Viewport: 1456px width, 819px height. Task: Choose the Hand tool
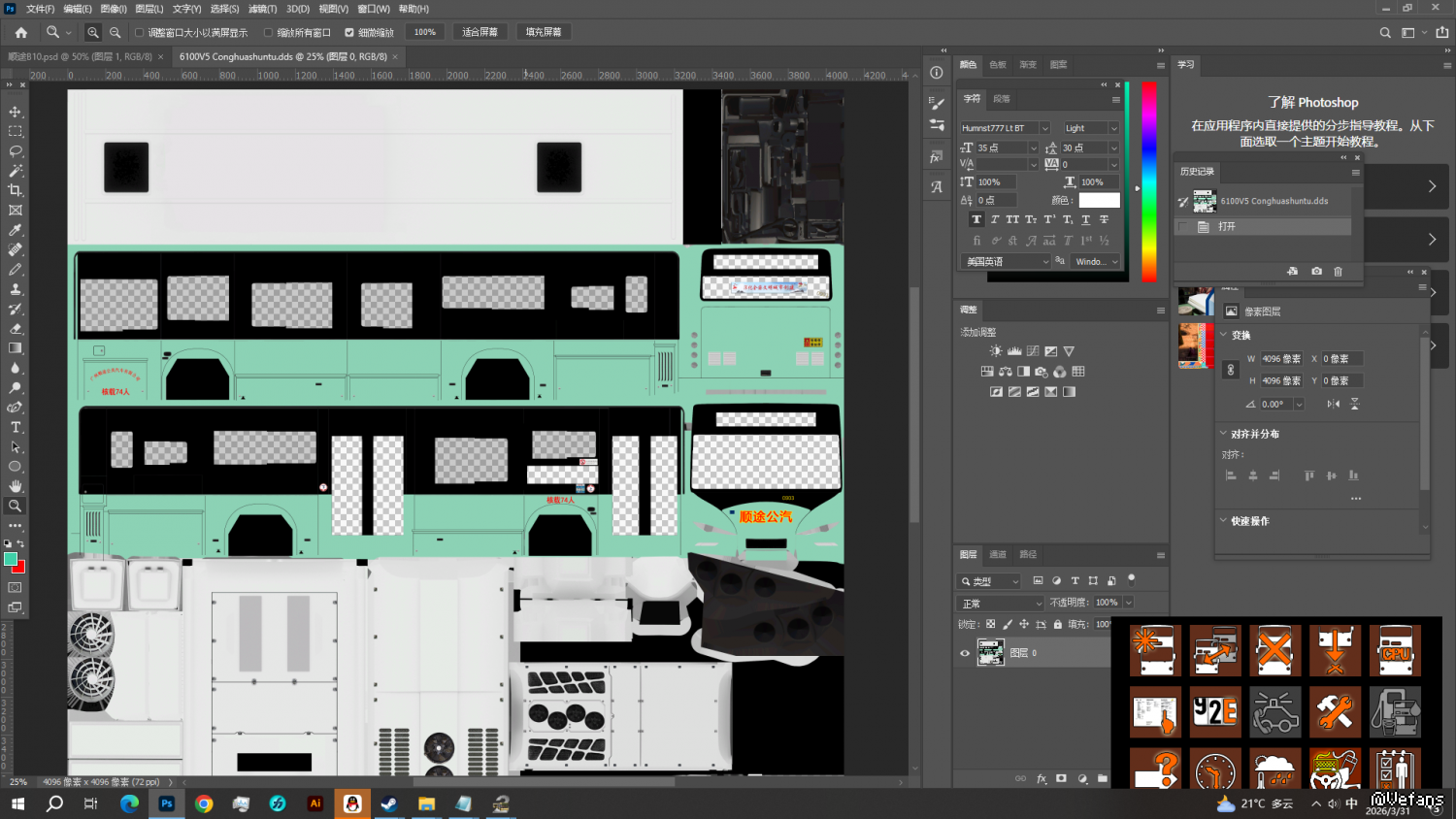[16, 486]
